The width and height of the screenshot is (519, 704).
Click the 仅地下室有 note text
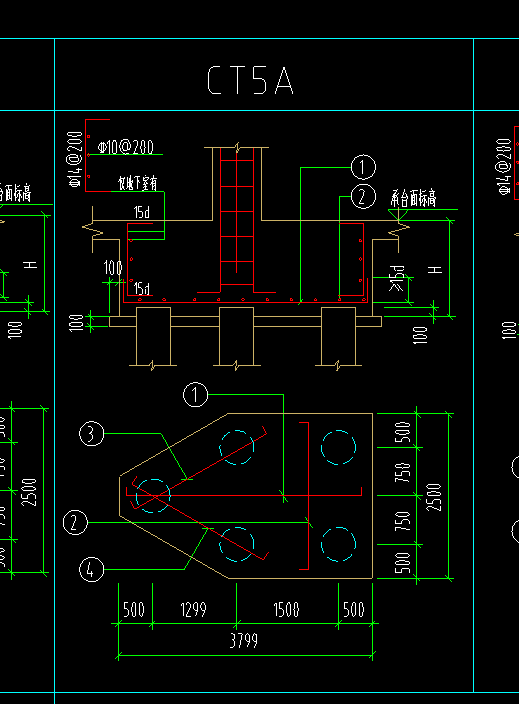click(x=137, y=183)
